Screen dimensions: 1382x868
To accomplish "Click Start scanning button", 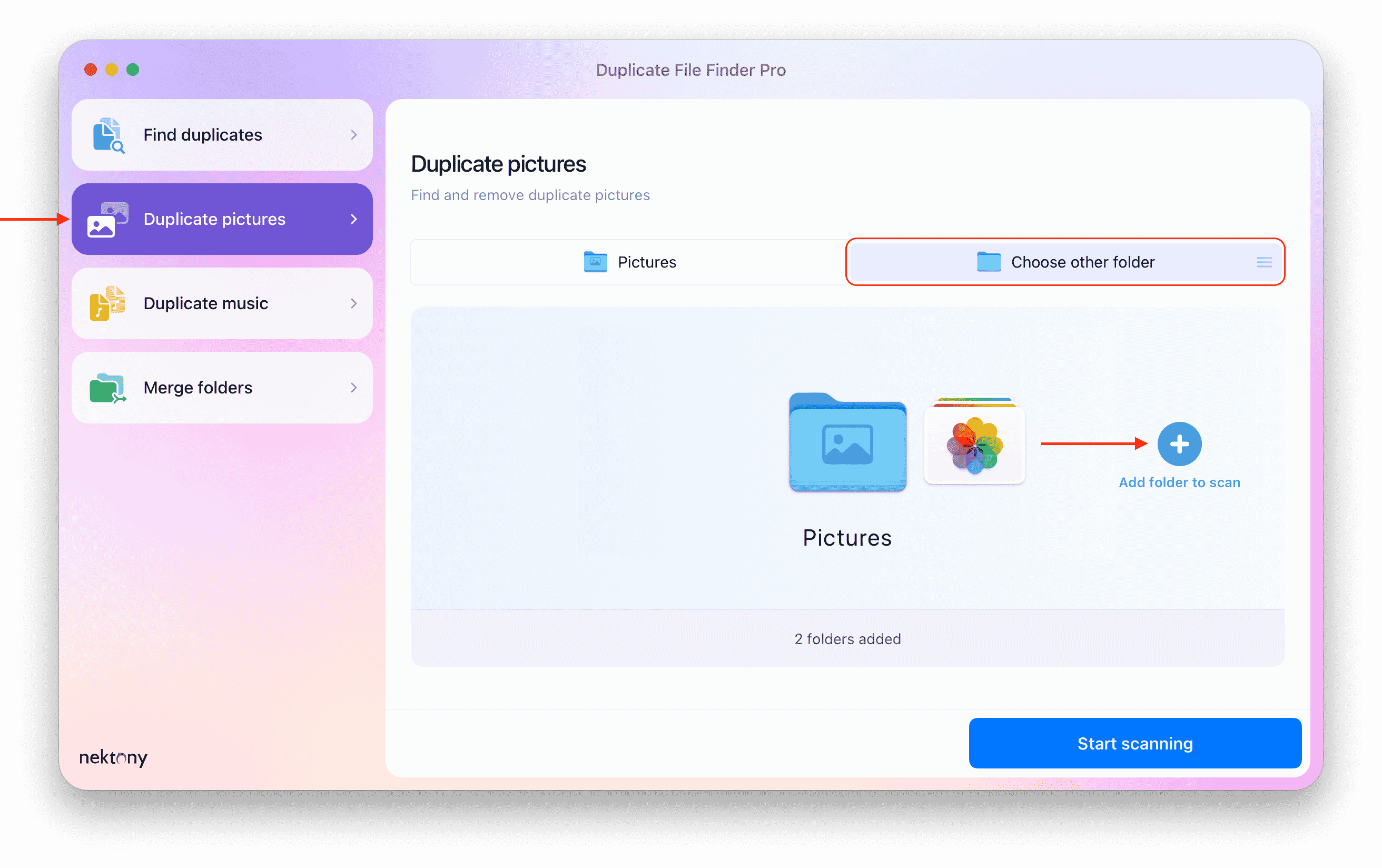I will (x=1135, y=744).
